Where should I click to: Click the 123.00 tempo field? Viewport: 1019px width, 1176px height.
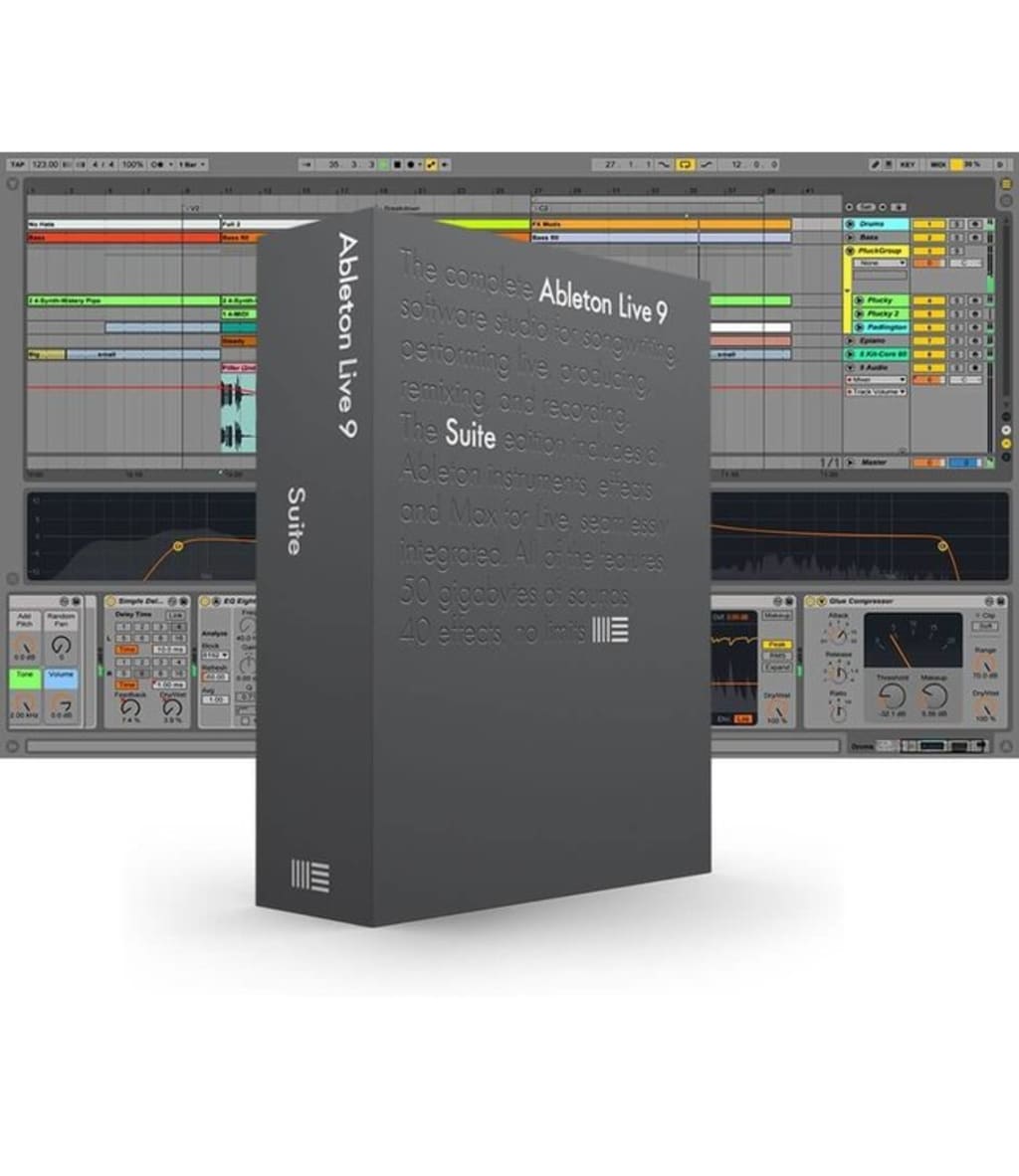click(45, 164)
